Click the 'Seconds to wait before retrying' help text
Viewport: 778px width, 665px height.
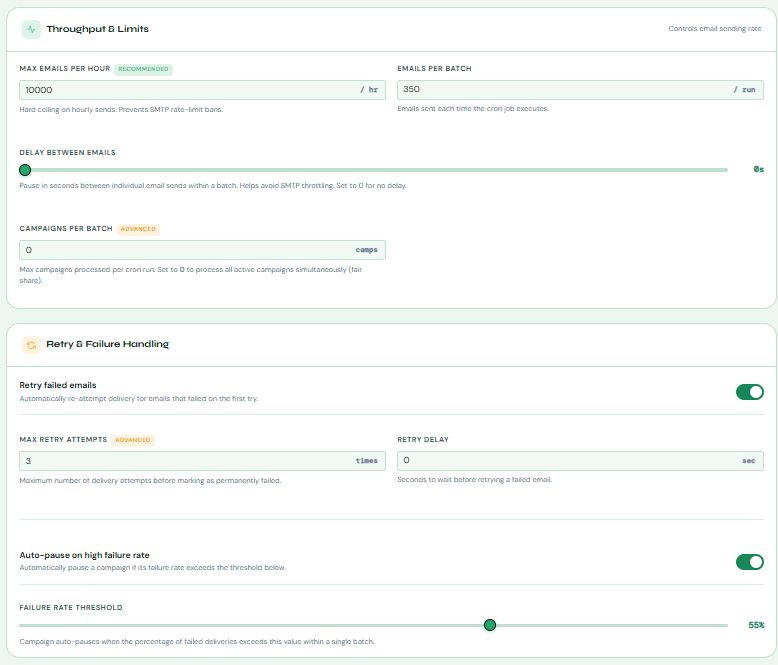[x=474, y=480]
